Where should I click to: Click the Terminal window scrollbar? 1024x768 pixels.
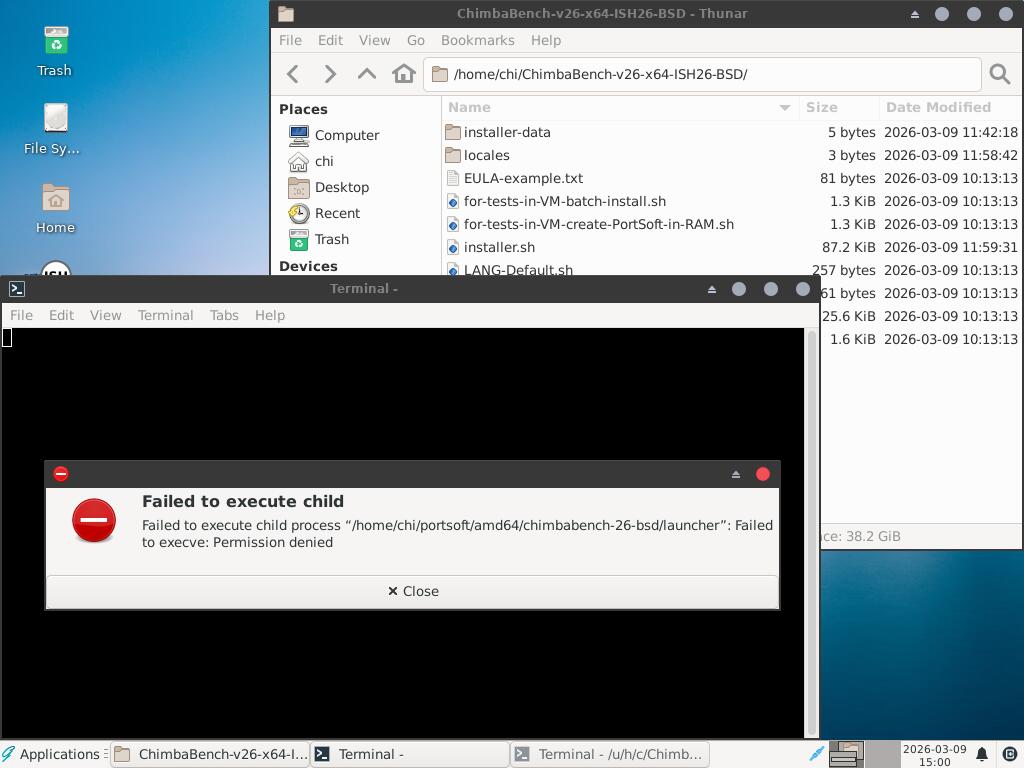pyautogui.click(x=812, y=532)
